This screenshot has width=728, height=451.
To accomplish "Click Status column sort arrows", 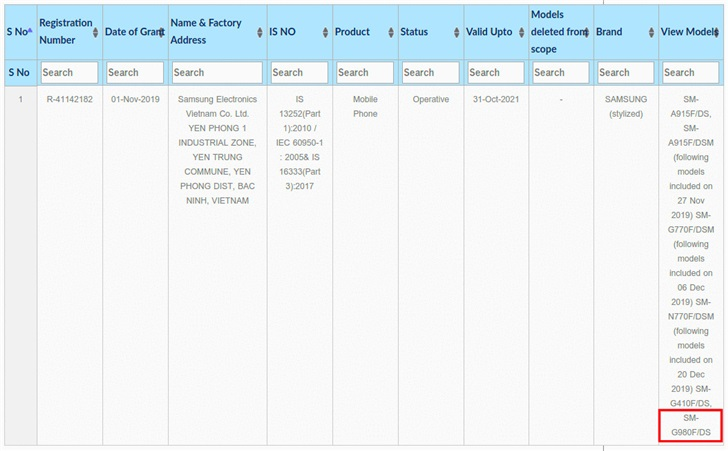I will (x=456, y=32).
